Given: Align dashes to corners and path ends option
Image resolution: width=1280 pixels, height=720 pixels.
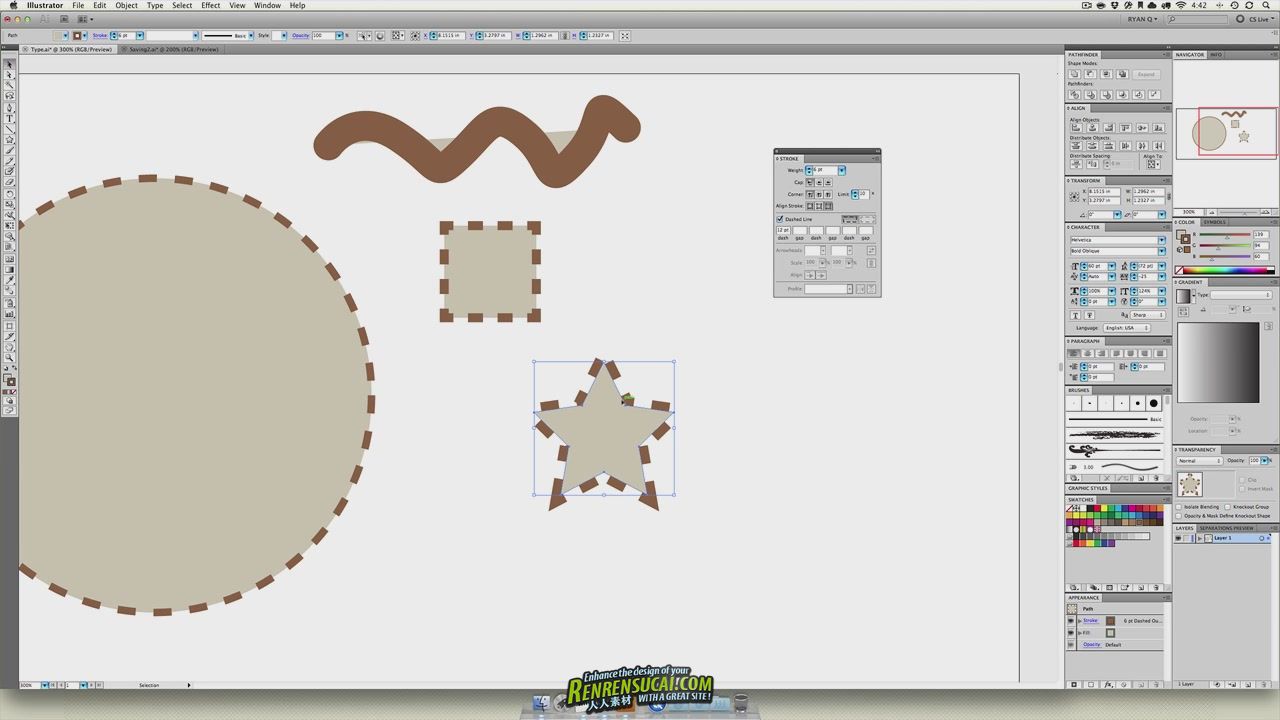Looking at the screenshot, I should (x=868, y=219).
